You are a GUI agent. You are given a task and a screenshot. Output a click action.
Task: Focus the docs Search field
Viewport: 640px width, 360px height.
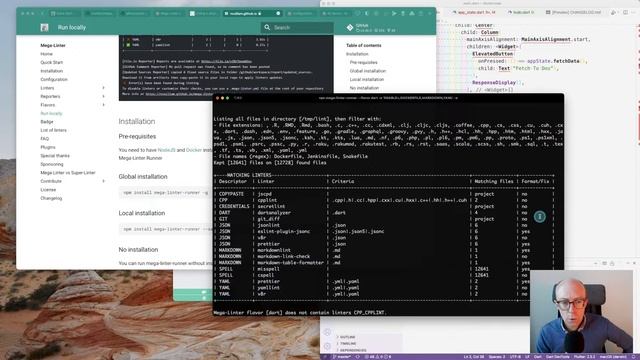[297, 27]
